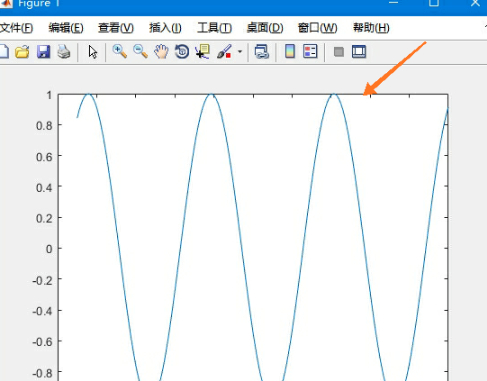The height and width of the screenshot is (381, 487).
Task: Open the 桌面(D) menu
Action: [x=265, y=28]
